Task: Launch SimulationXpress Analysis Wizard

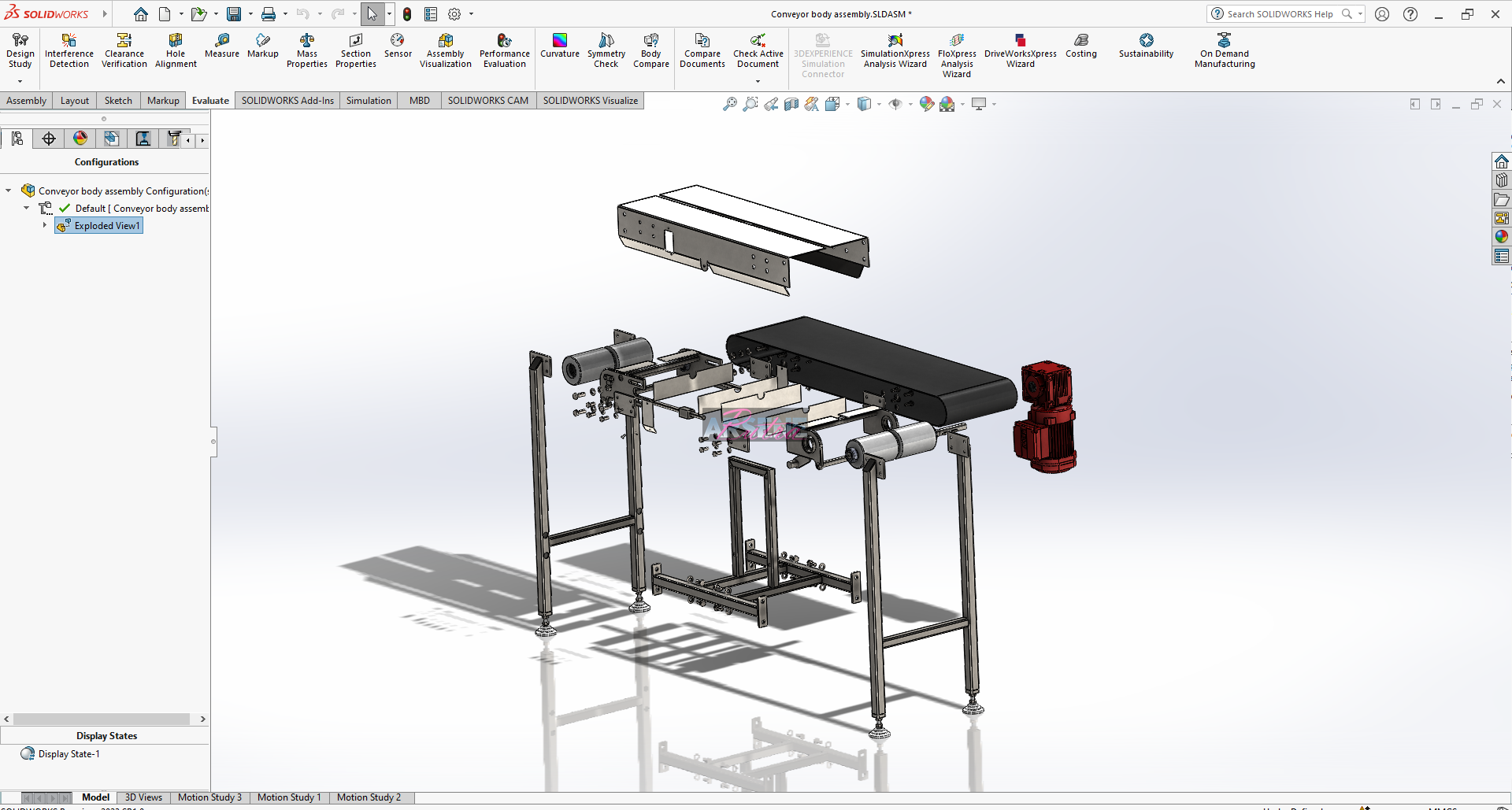Action: pos(895,50)
